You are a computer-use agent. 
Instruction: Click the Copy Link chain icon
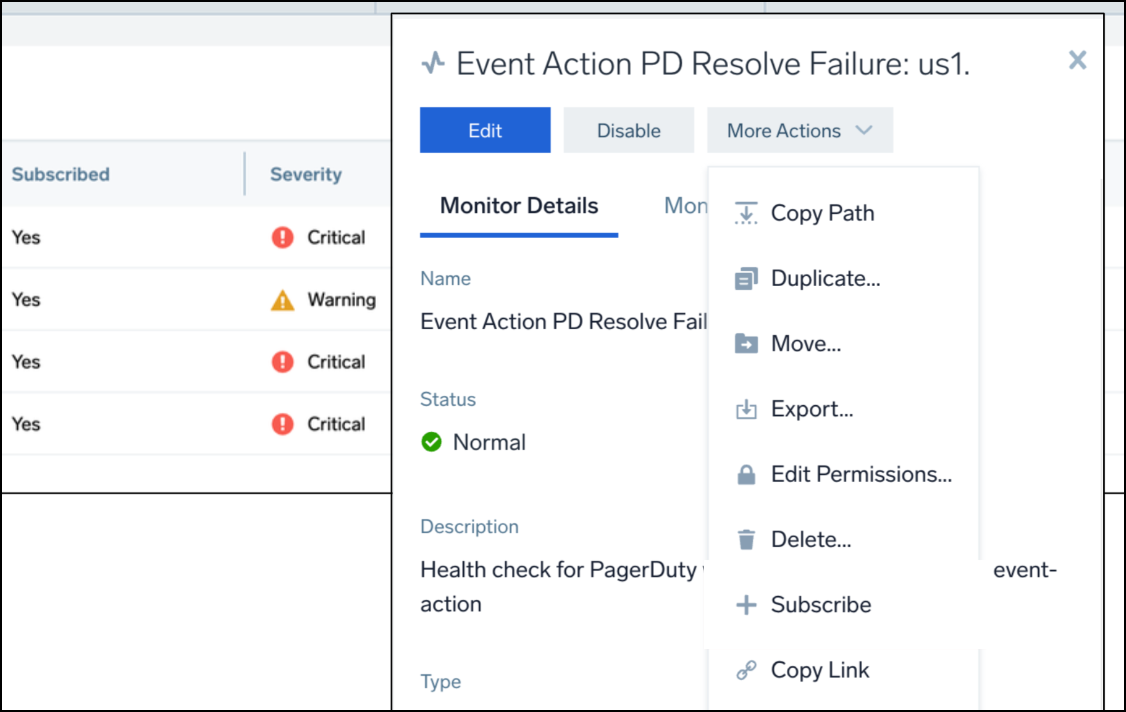[x=746, y=669]
